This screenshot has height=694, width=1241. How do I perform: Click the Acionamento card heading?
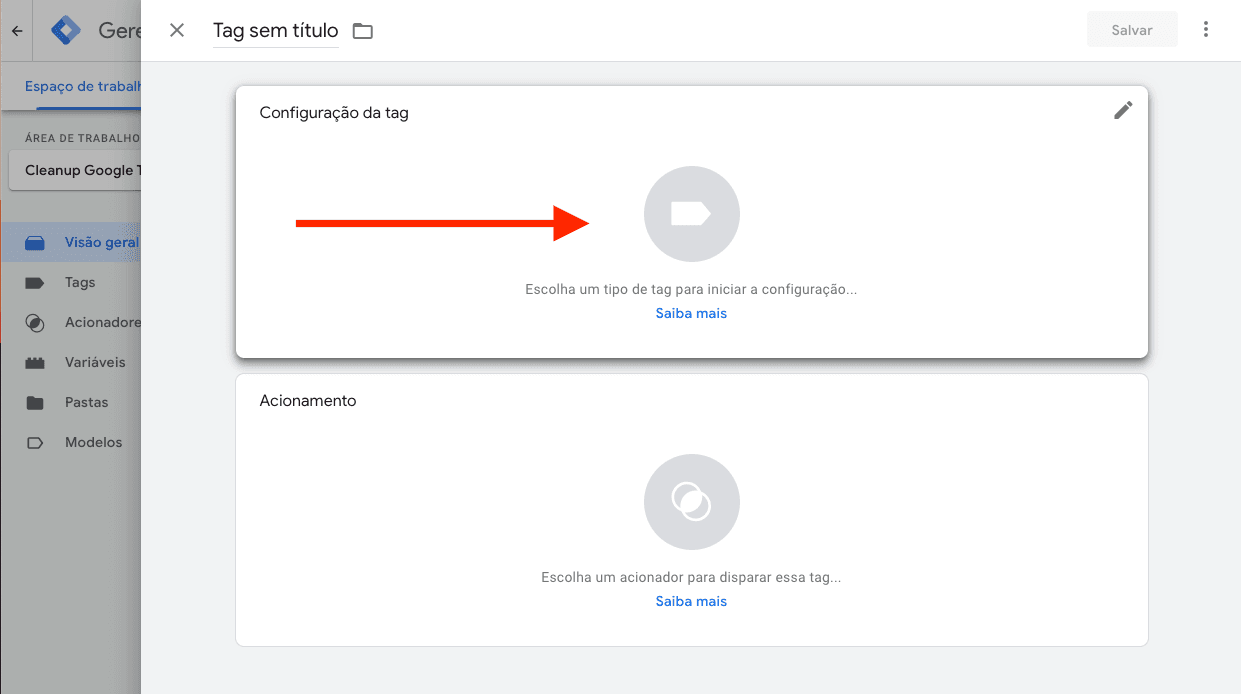308,401
